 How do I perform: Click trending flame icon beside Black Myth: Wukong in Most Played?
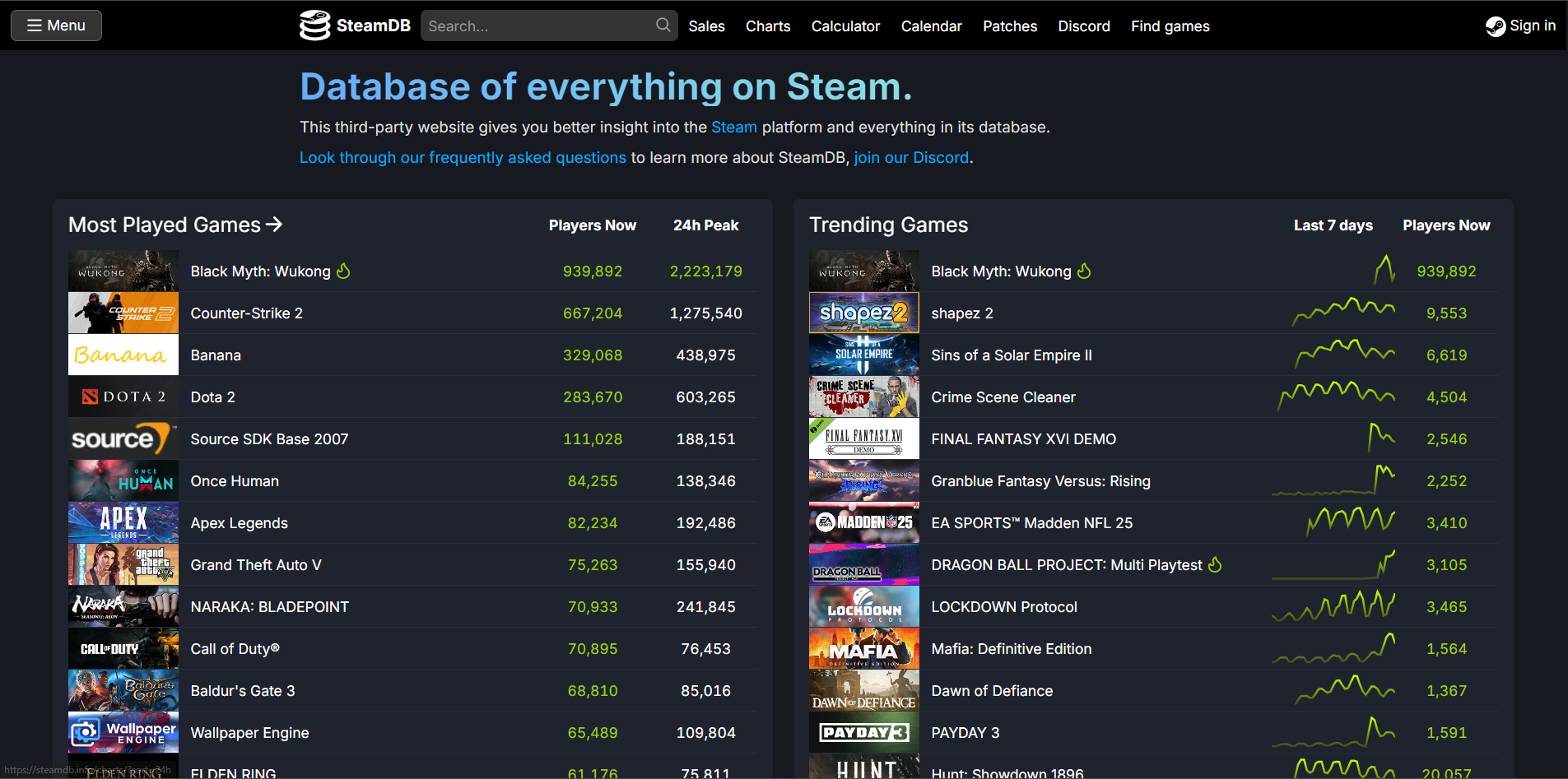tap(344, 271)
